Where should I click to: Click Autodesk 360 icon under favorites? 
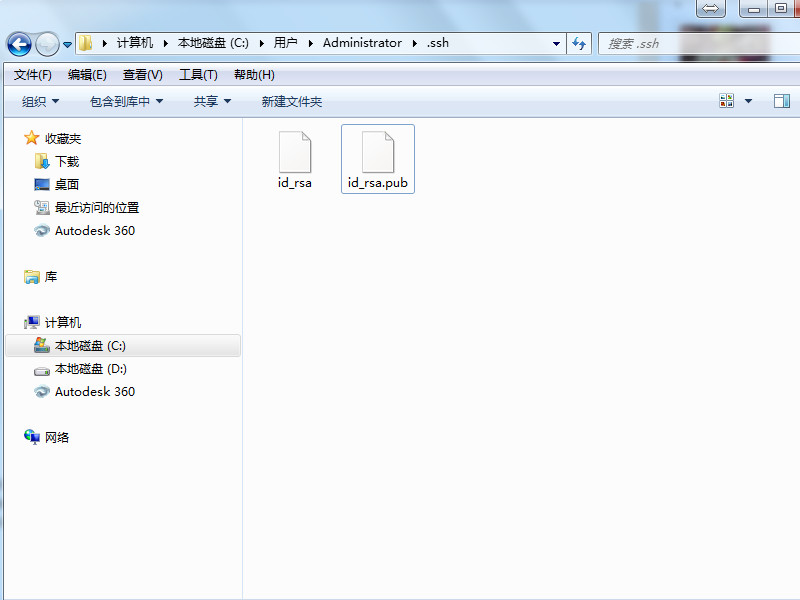[42, 231]
